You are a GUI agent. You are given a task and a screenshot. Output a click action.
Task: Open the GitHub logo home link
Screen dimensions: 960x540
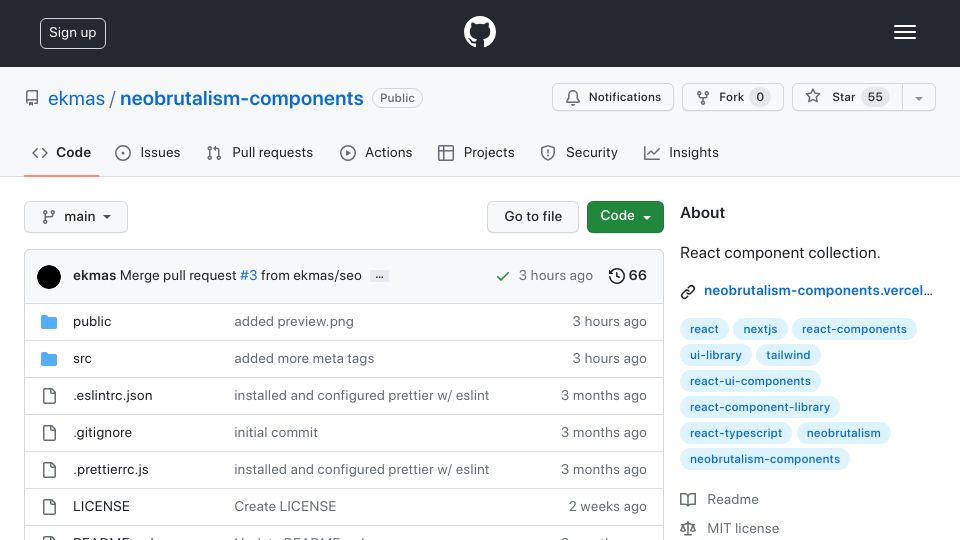pos(479,32)
